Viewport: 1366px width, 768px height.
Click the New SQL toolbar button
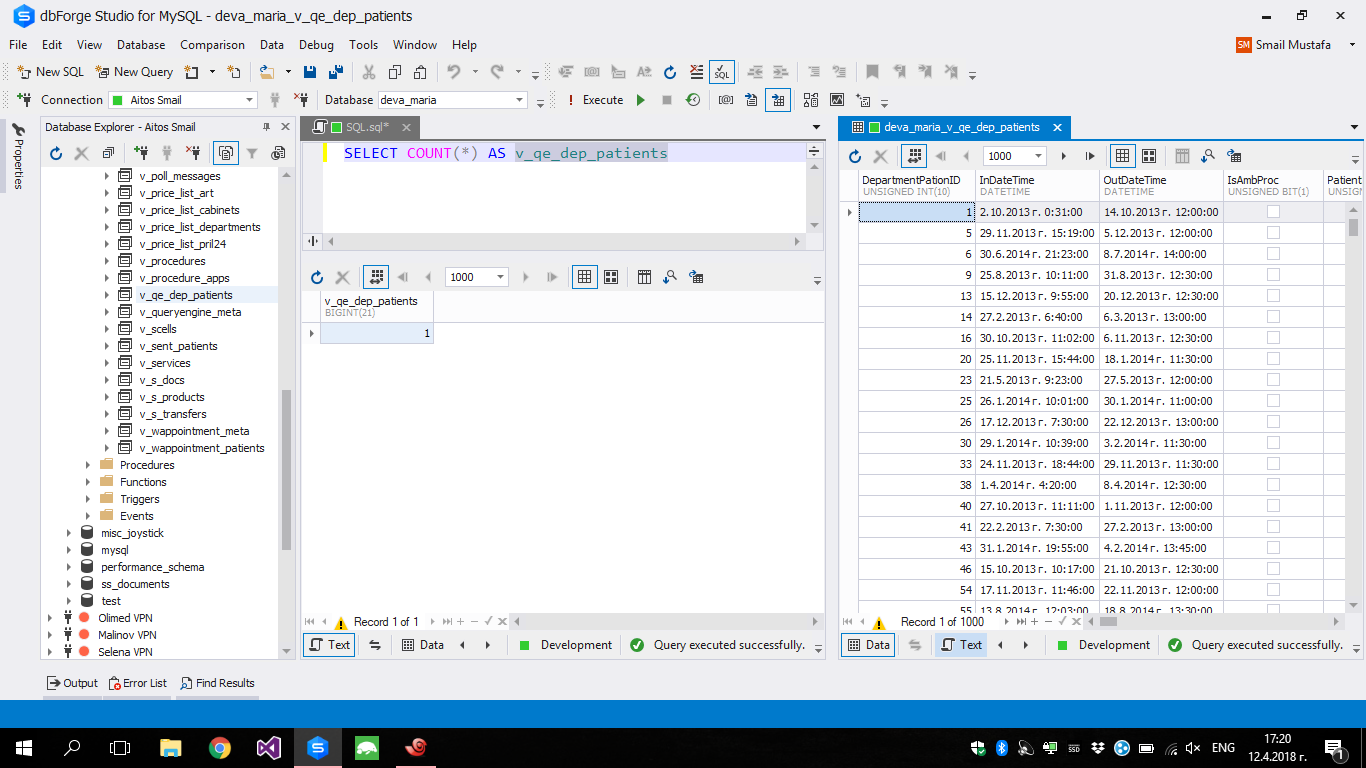[50, 72]
